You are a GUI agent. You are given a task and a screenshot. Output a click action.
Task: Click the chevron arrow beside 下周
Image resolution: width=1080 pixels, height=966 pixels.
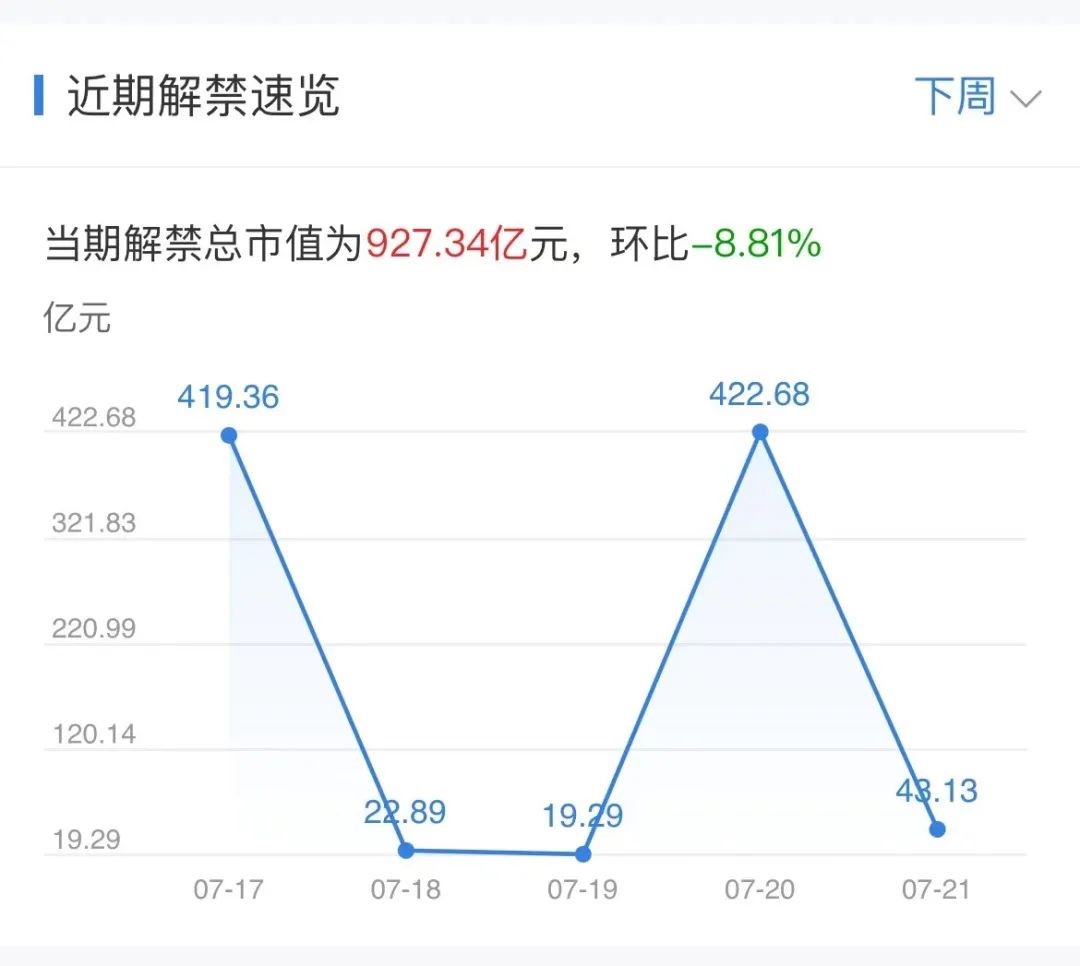click(x=1026, y=99)
